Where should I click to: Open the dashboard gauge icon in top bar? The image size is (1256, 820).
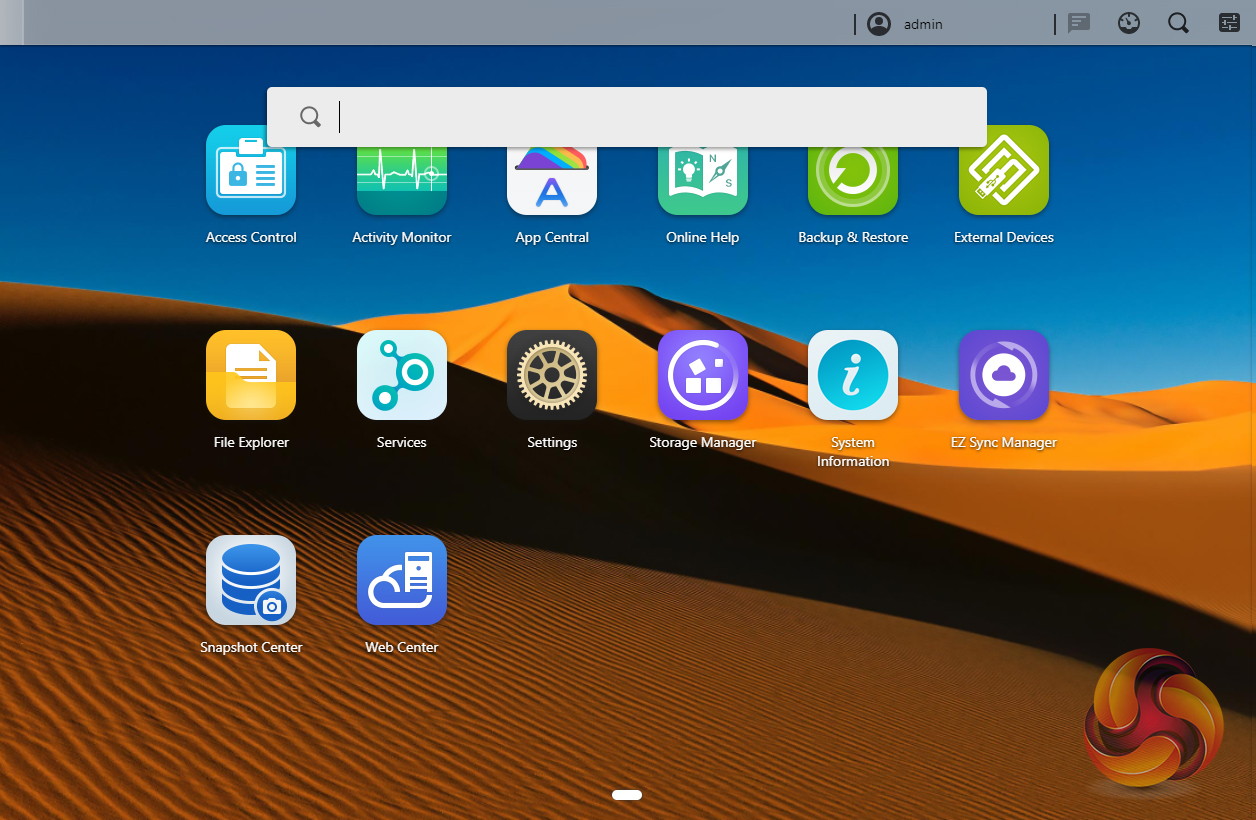pyautogui.click(x=1129, y=23)
